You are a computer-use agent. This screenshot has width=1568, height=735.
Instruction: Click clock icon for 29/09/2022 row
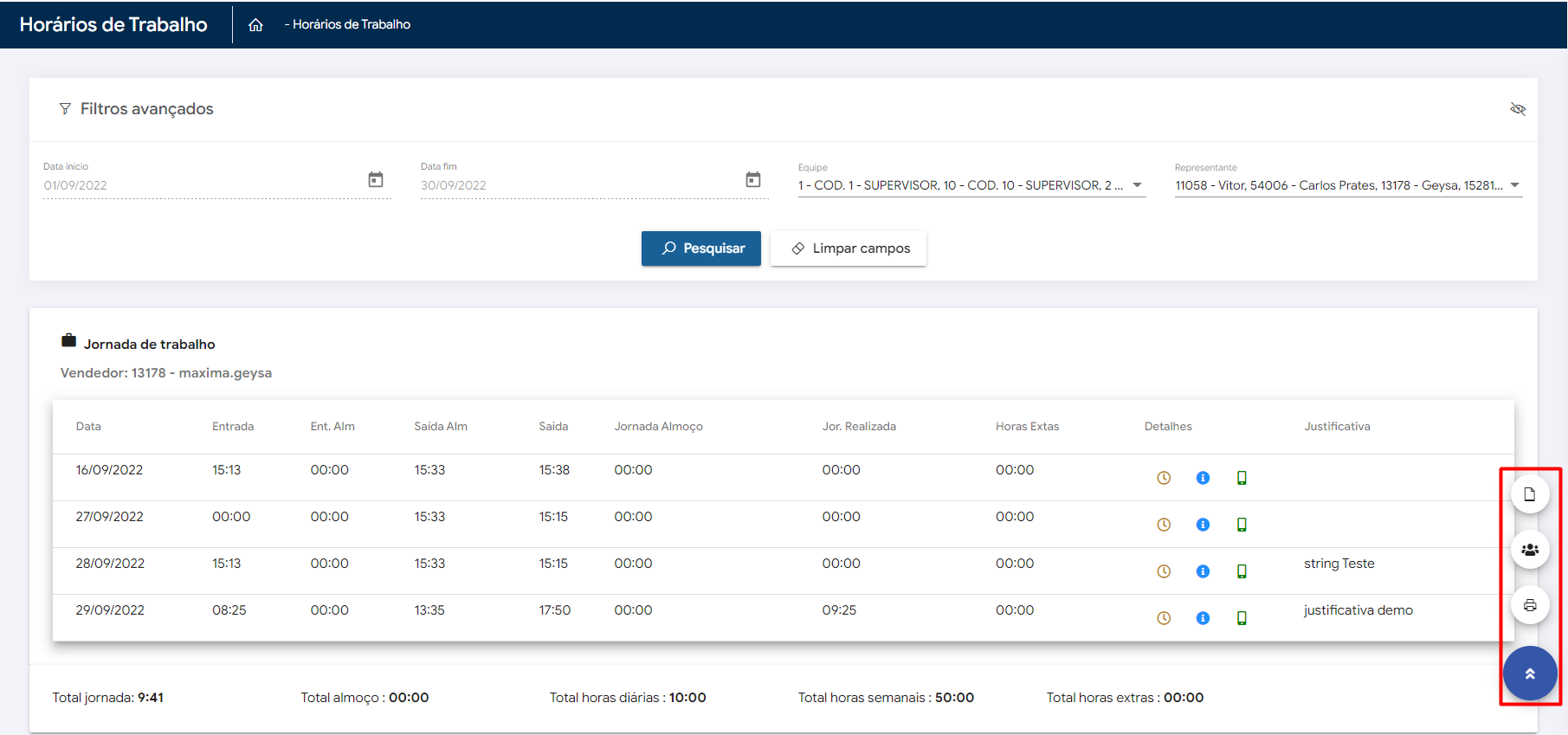pyautogui.click(x=1164, y=618)
